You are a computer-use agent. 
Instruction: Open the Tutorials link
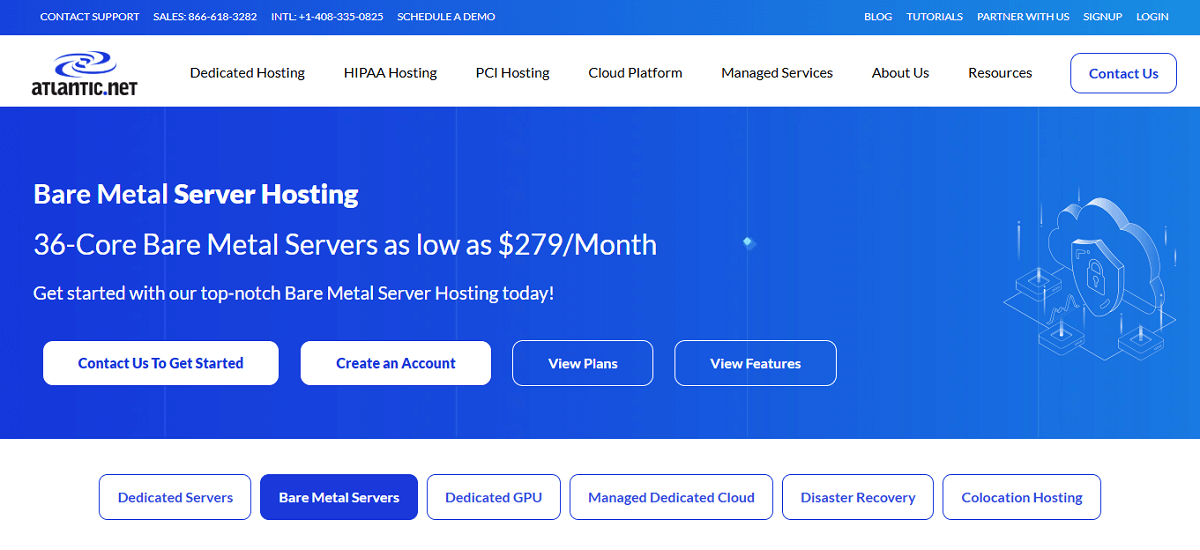tap(935, 17)
